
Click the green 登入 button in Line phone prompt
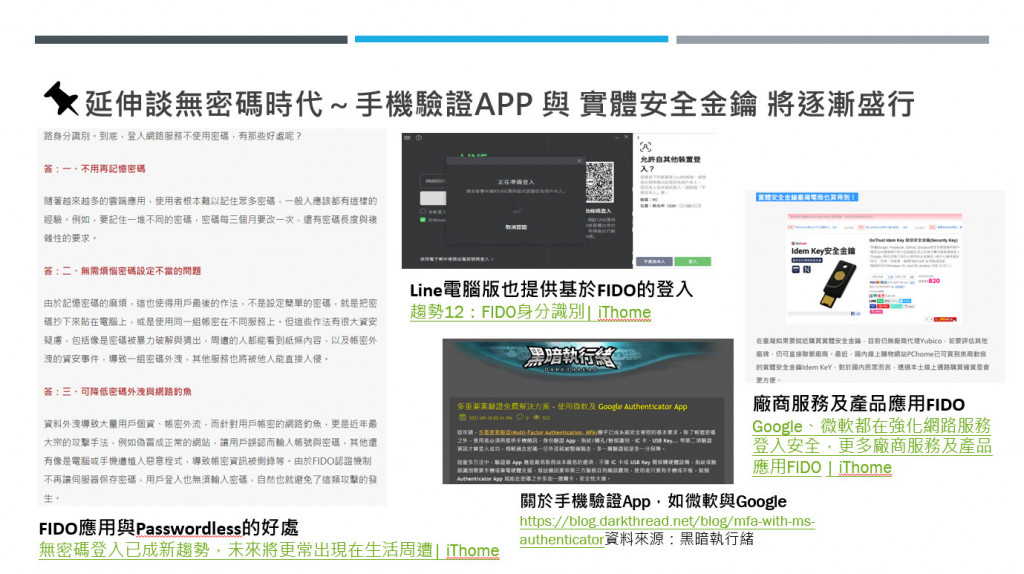coord(692,261)
